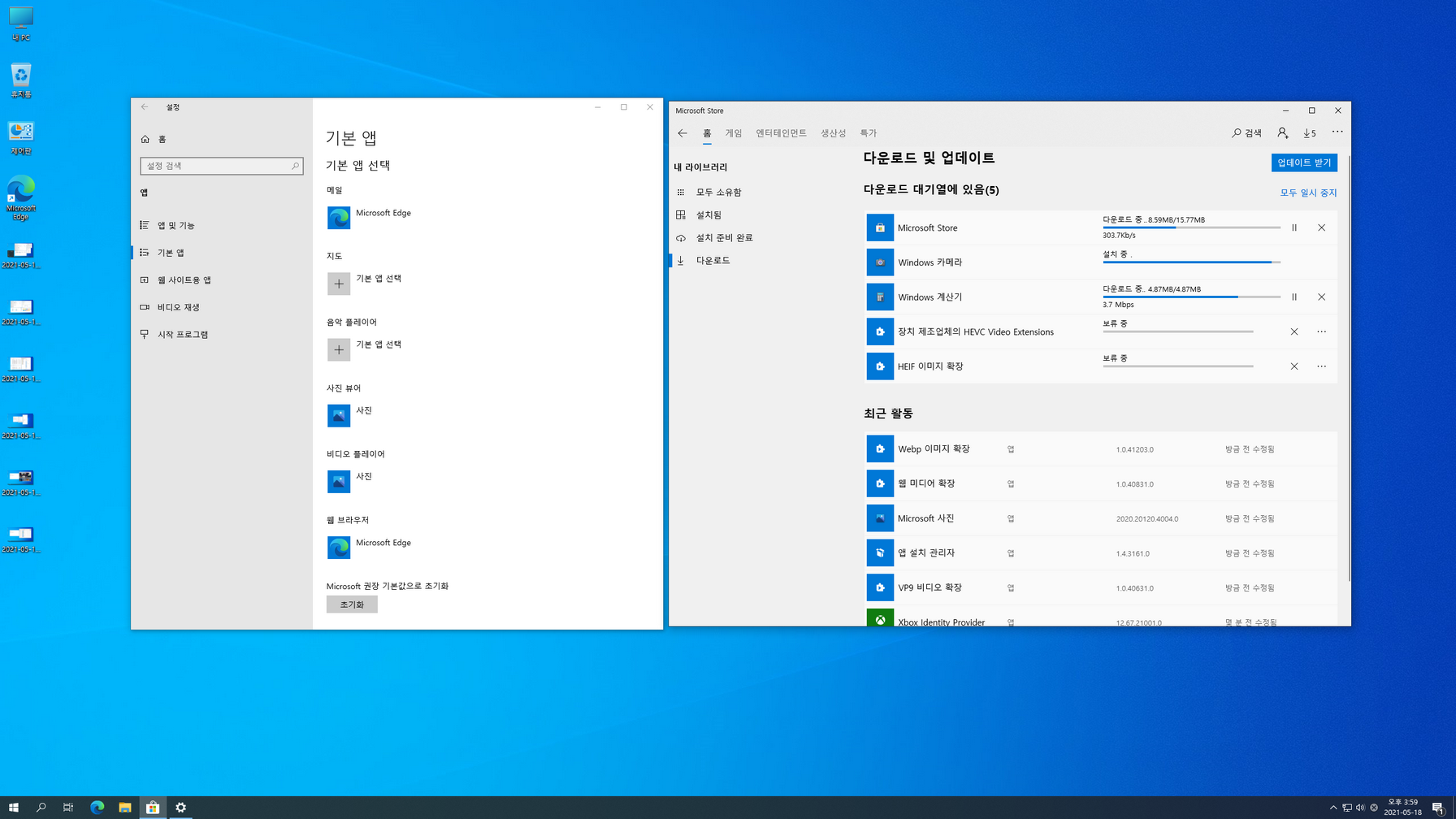Click the Webp 이미지 확장 icon
1456x819 pixels.
point(880,448)
